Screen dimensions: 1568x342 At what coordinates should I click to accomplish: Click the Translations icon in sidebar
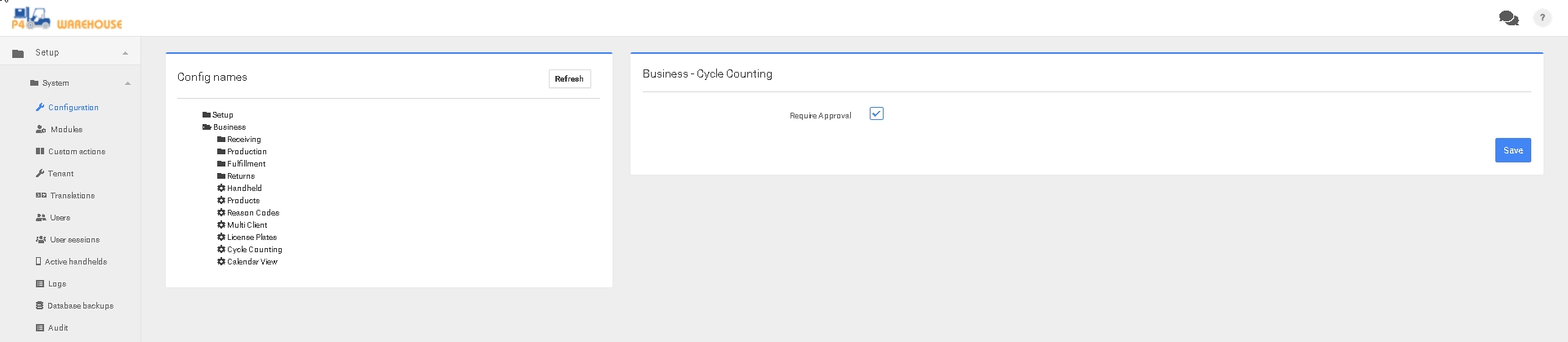pyautogui.click(x=41, y=196)
